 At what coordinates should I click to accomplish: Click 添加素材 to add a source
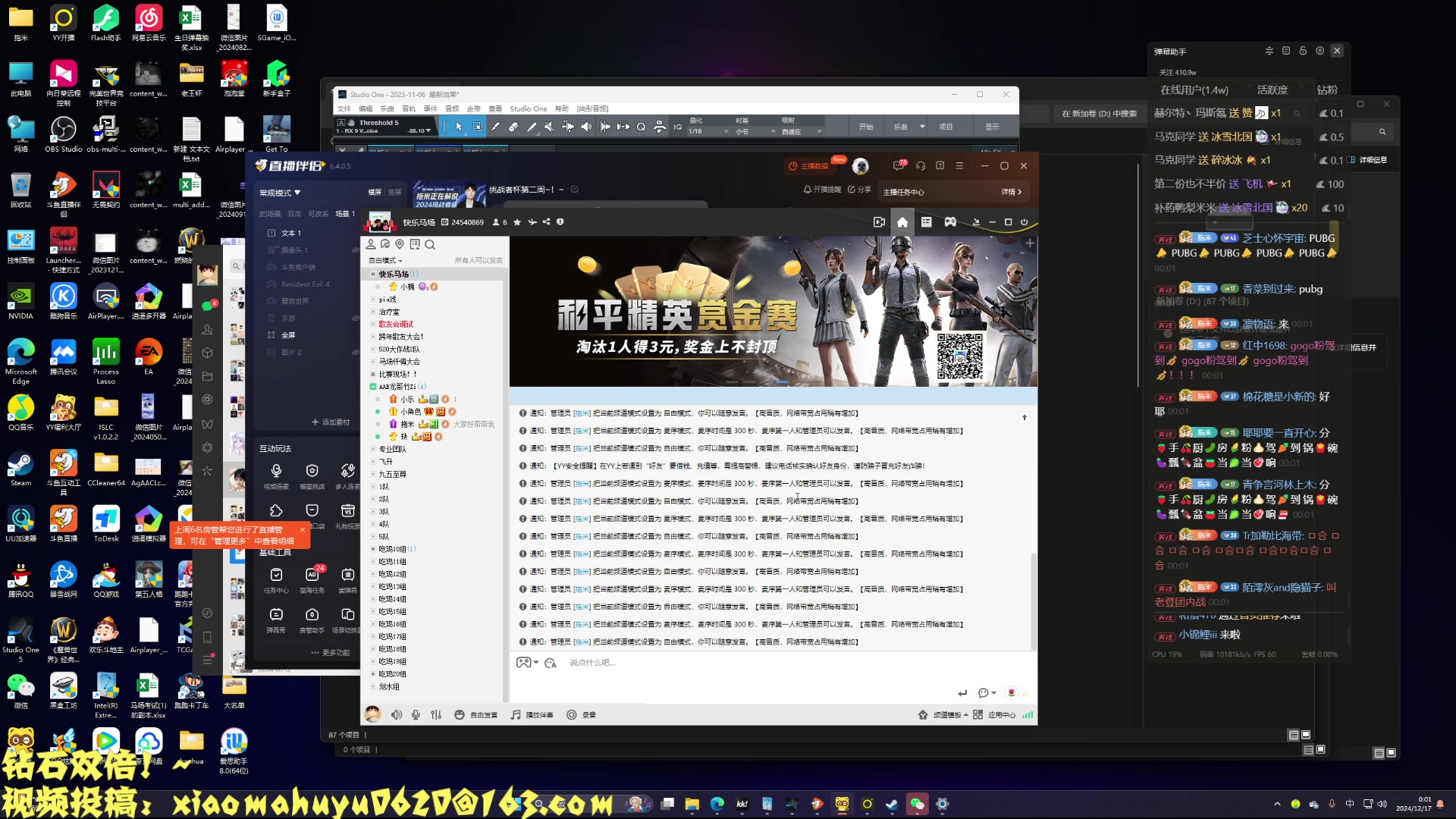click(x=331, y=422)
